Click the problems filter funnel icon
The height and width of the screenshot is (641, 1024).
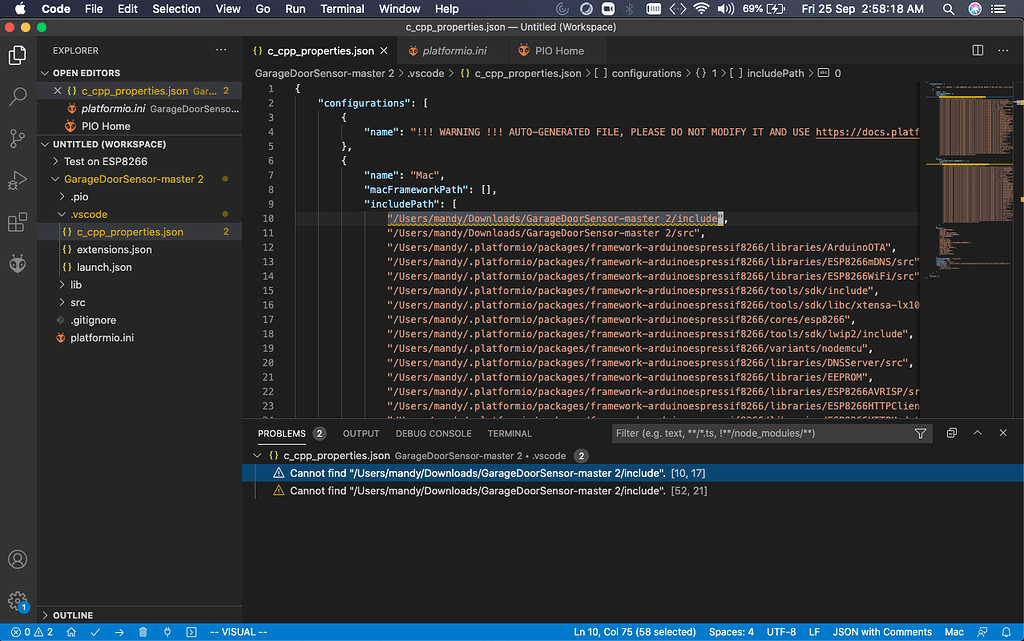920,433
